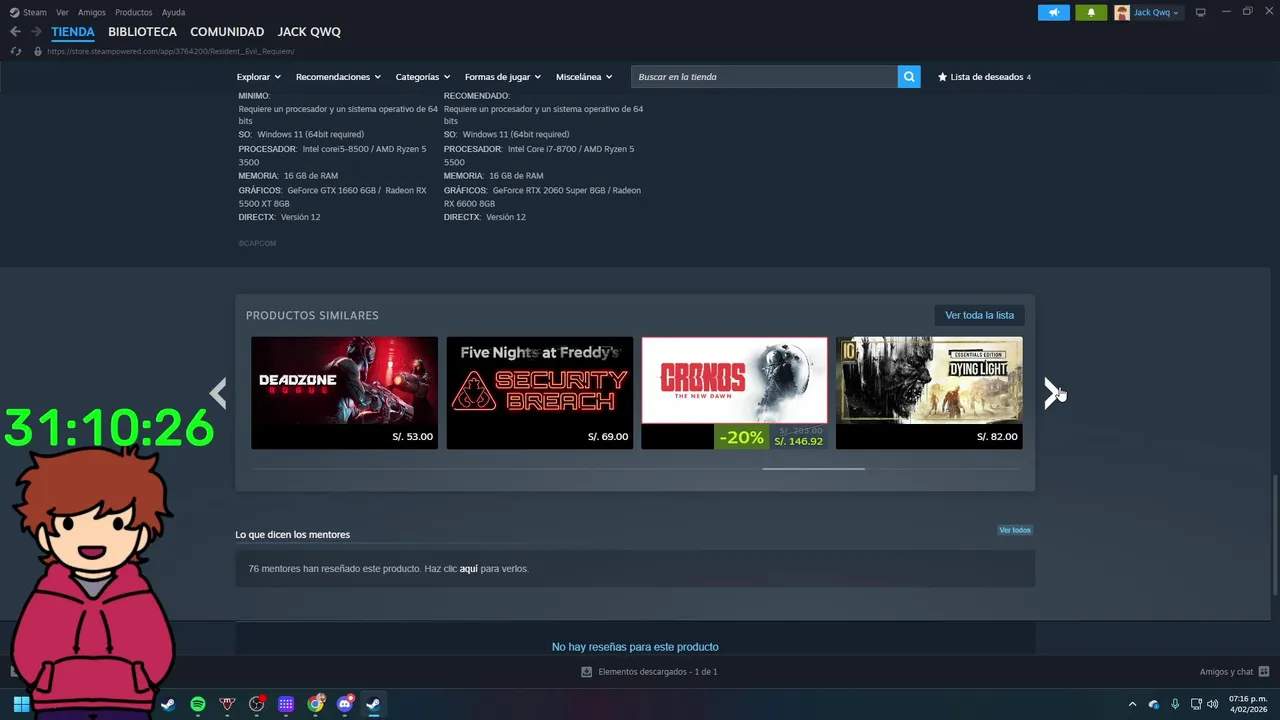
Task: Reload the store page
Action: (15, 51)
